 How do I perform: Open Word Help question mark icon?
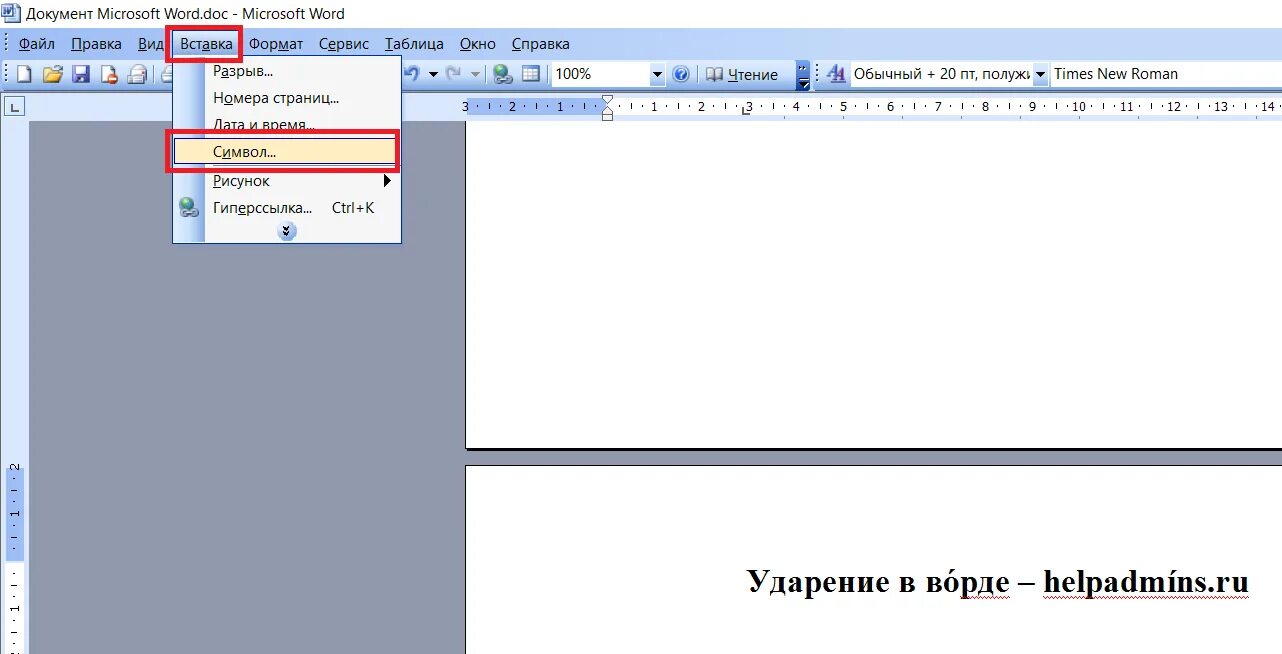[681, 74]
